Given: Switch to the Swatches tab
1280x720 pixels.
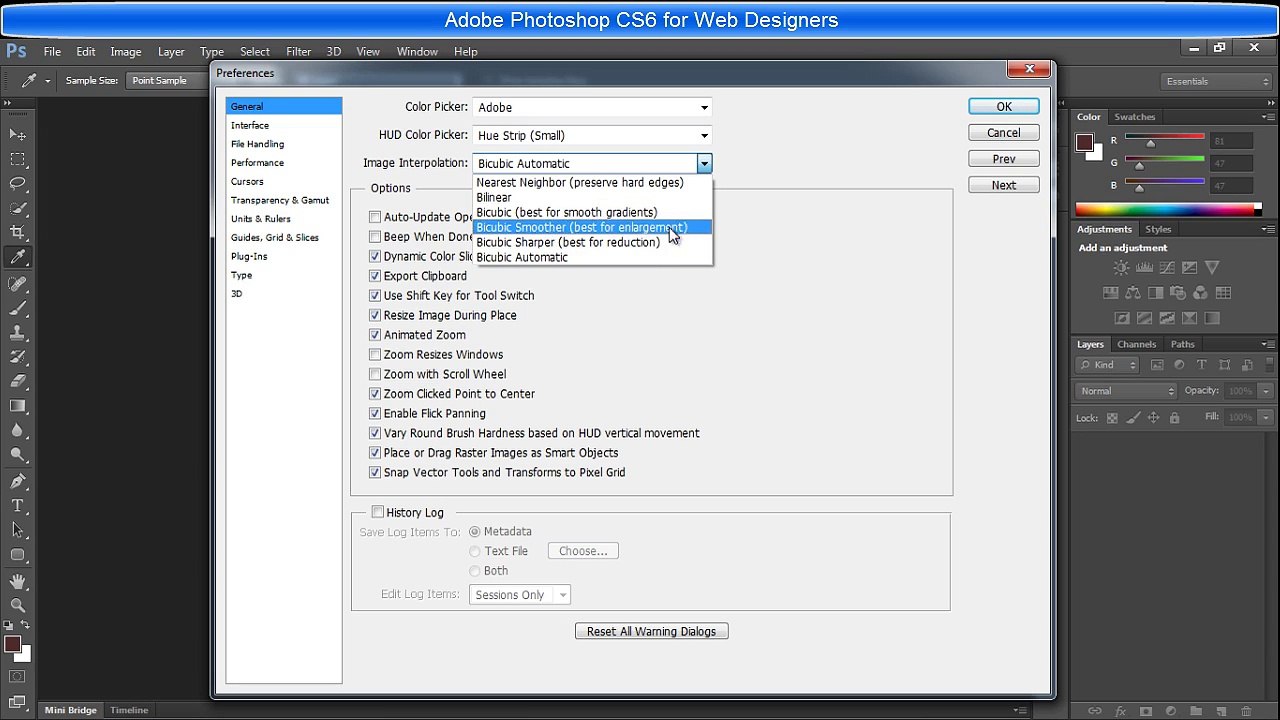Looking at the screenshot, I should click(x=1135, y=117).
